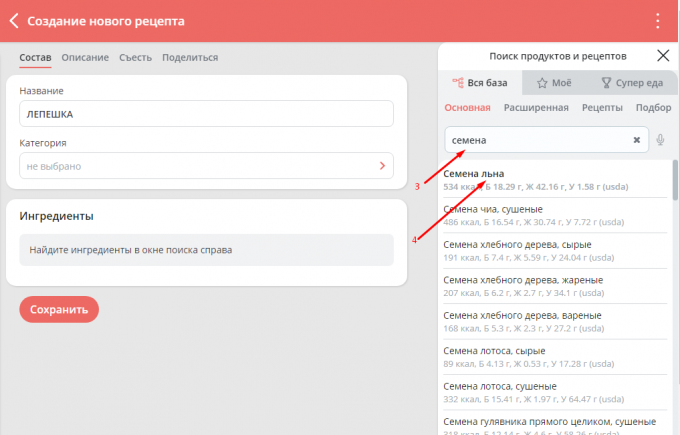
Task: Click the back arrow in header
Action: pos(14,21)
